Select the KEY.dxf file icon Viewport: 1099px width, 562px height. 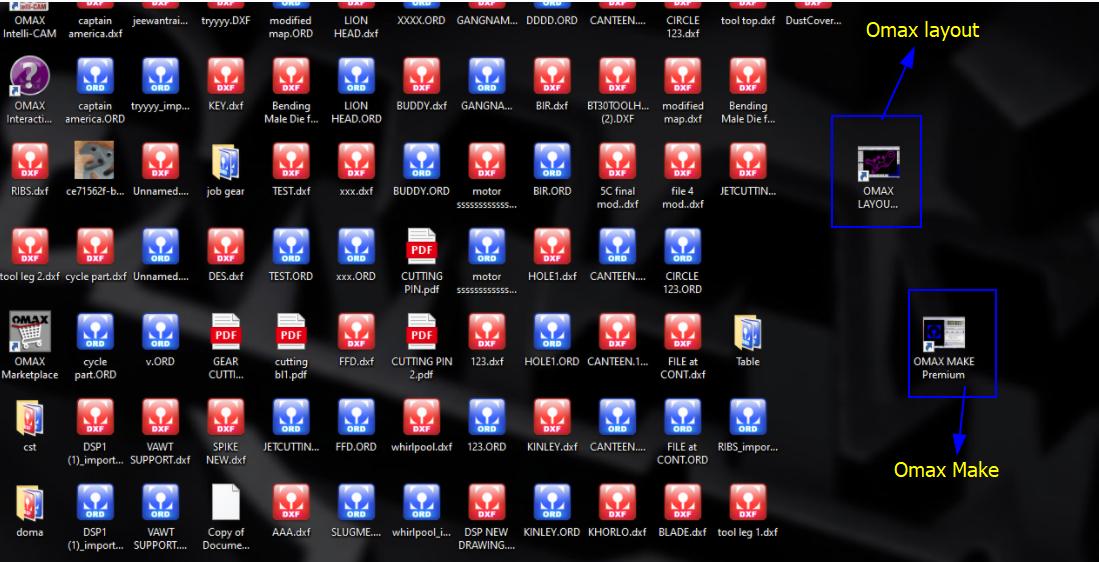[x=226, y=76]
